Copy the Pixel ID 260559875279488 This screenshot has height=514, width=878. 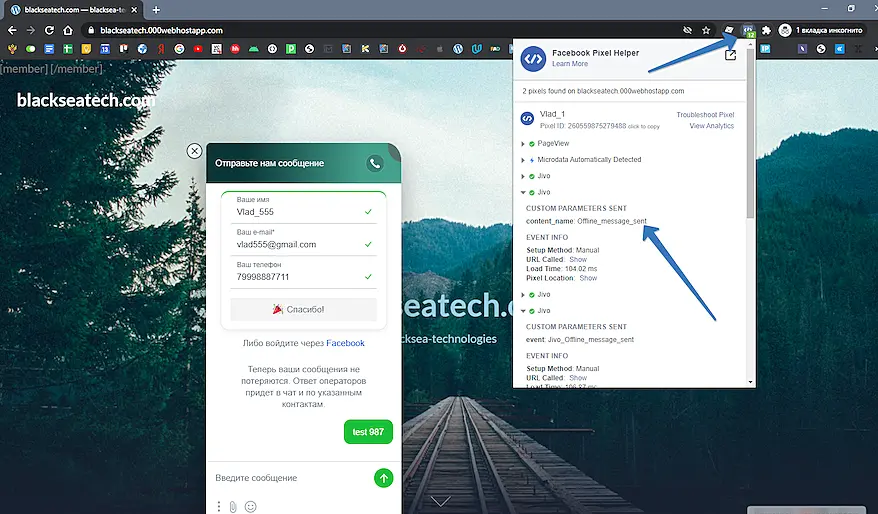[600, 126]
